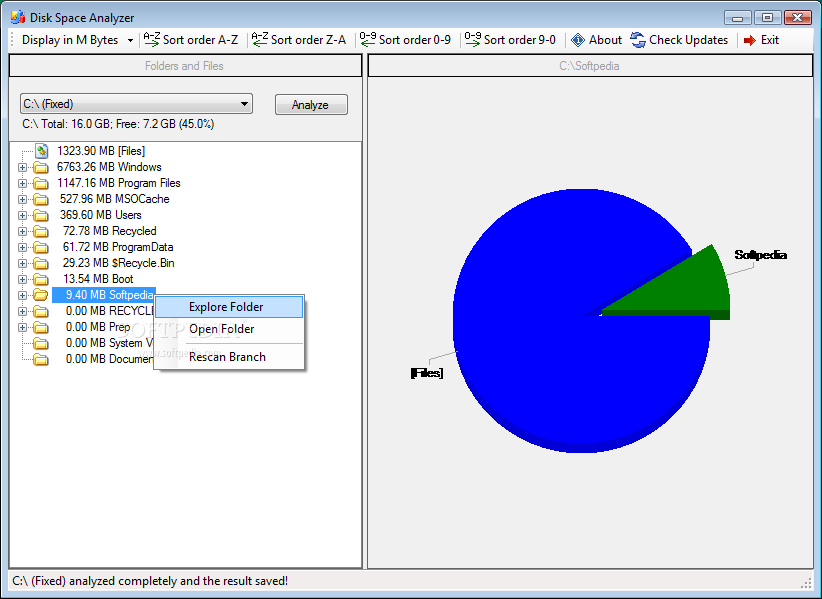Viewport: 822px width, 599px height.
Task: Select the 0.00 MB Prep row
Action: [98, 327]
